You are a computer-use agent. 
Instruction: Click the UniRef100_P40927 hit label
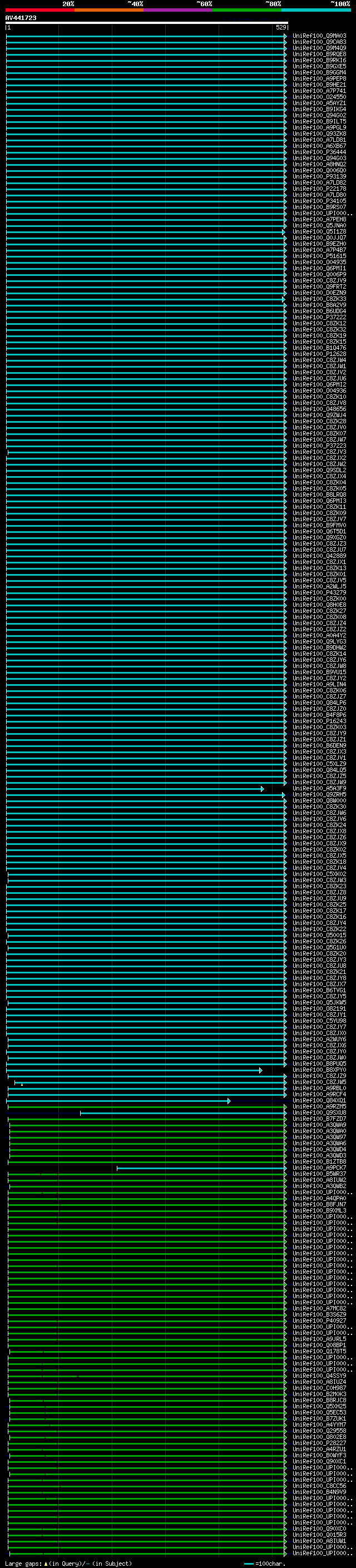pos(319,1320)
